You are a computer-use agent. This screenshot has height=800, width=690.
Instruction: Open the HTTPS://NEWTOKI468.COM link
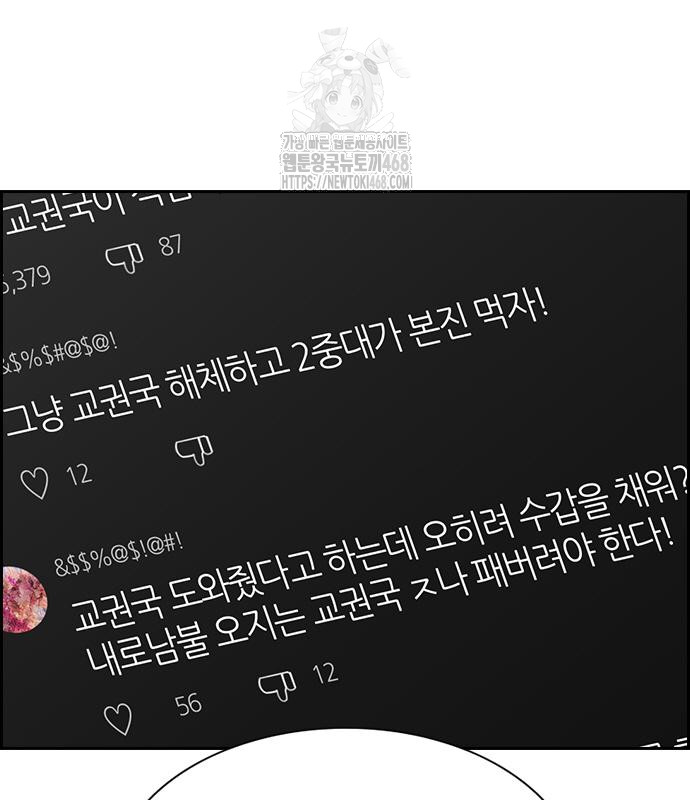point(347,182)
